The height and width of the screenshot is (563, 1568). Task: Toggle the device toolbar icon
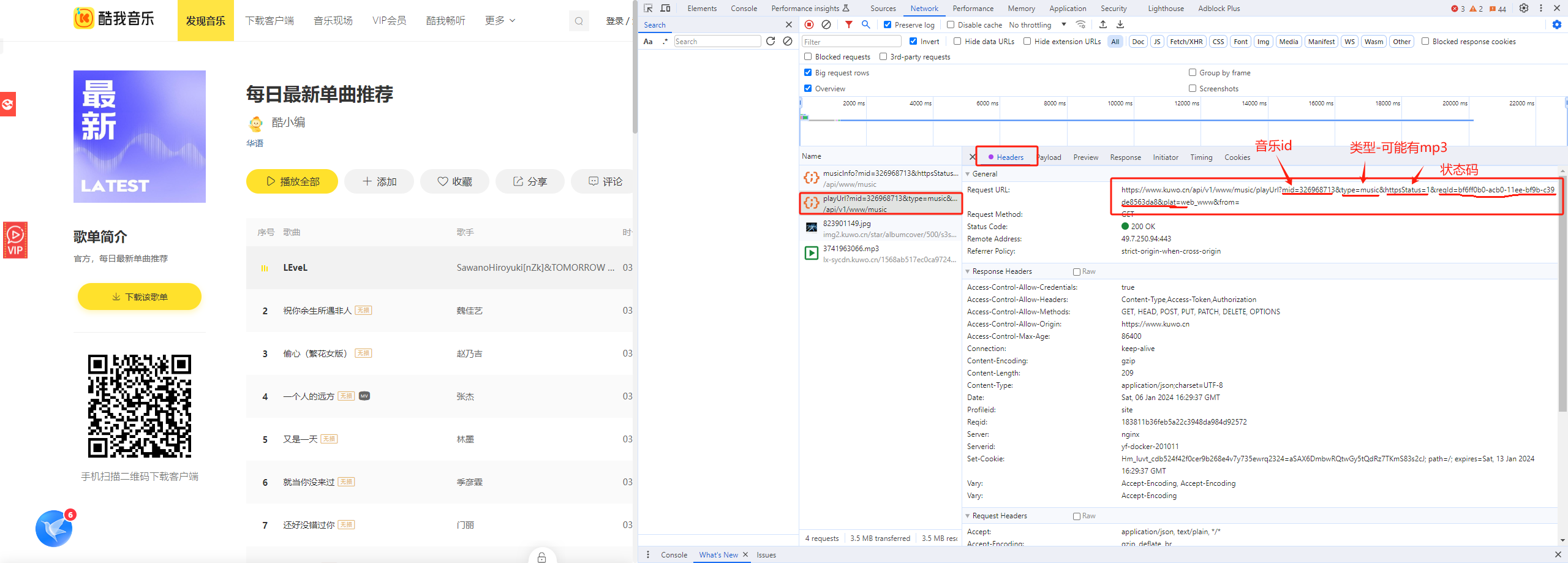pyautogui.click(x=665, y=8)
